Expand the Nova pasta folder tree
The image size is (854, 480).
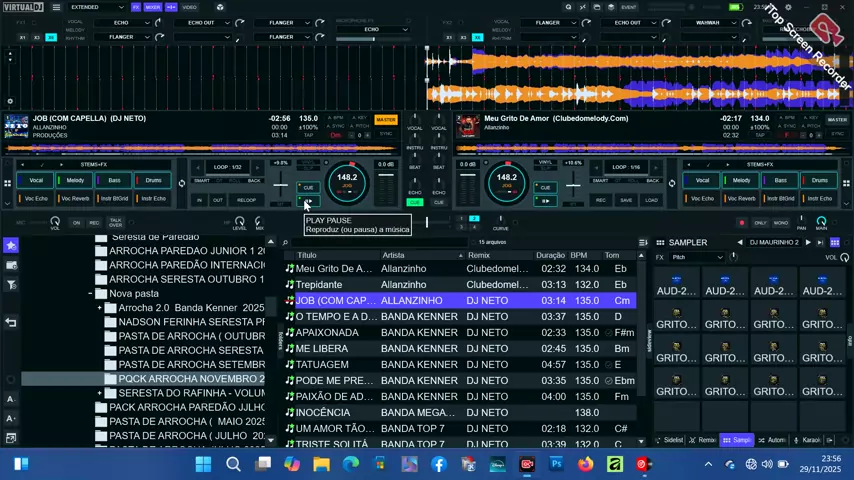click(x=89, y=294)
